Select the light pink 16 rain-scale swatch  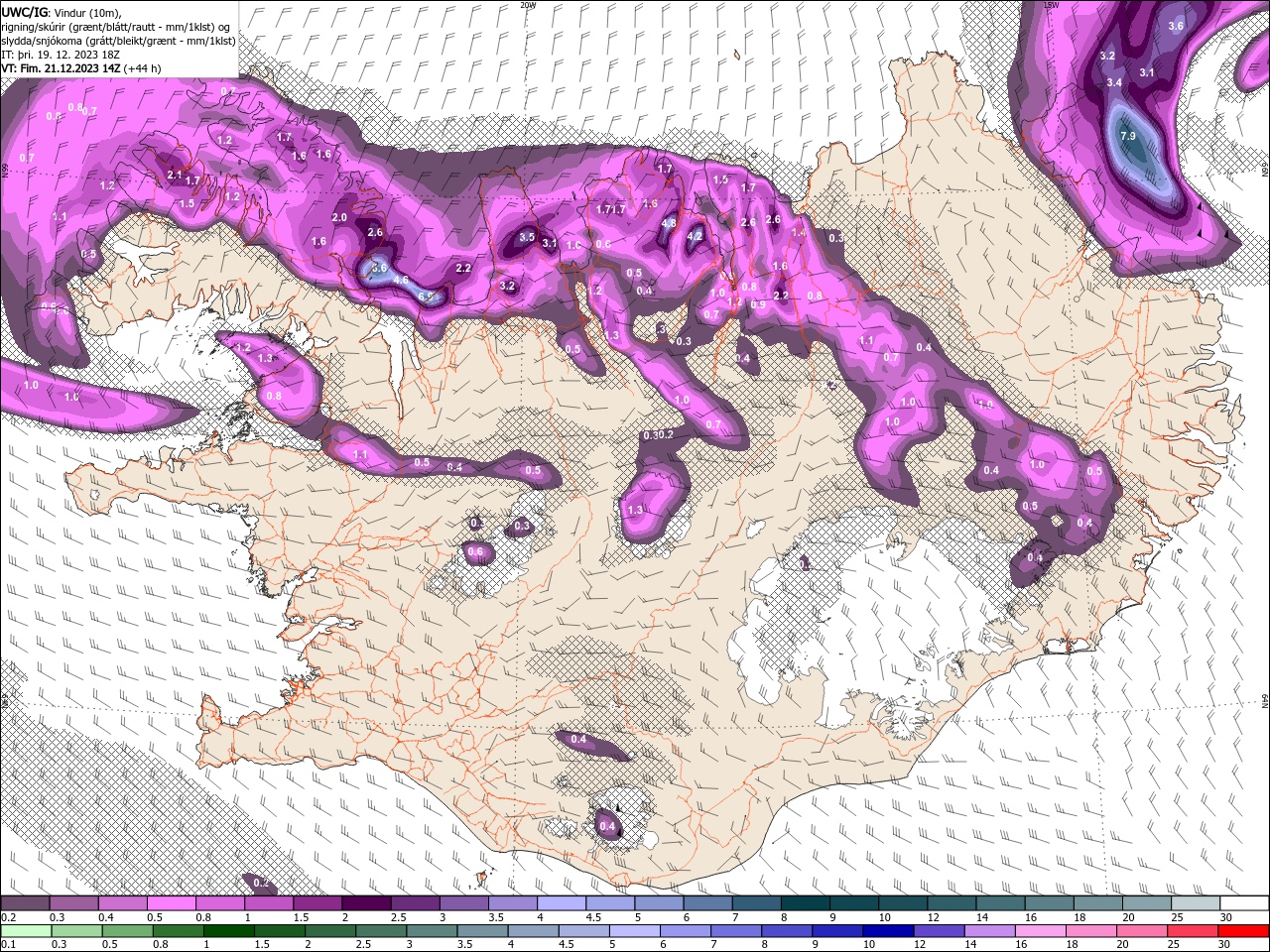click(x=1041, y=931)
